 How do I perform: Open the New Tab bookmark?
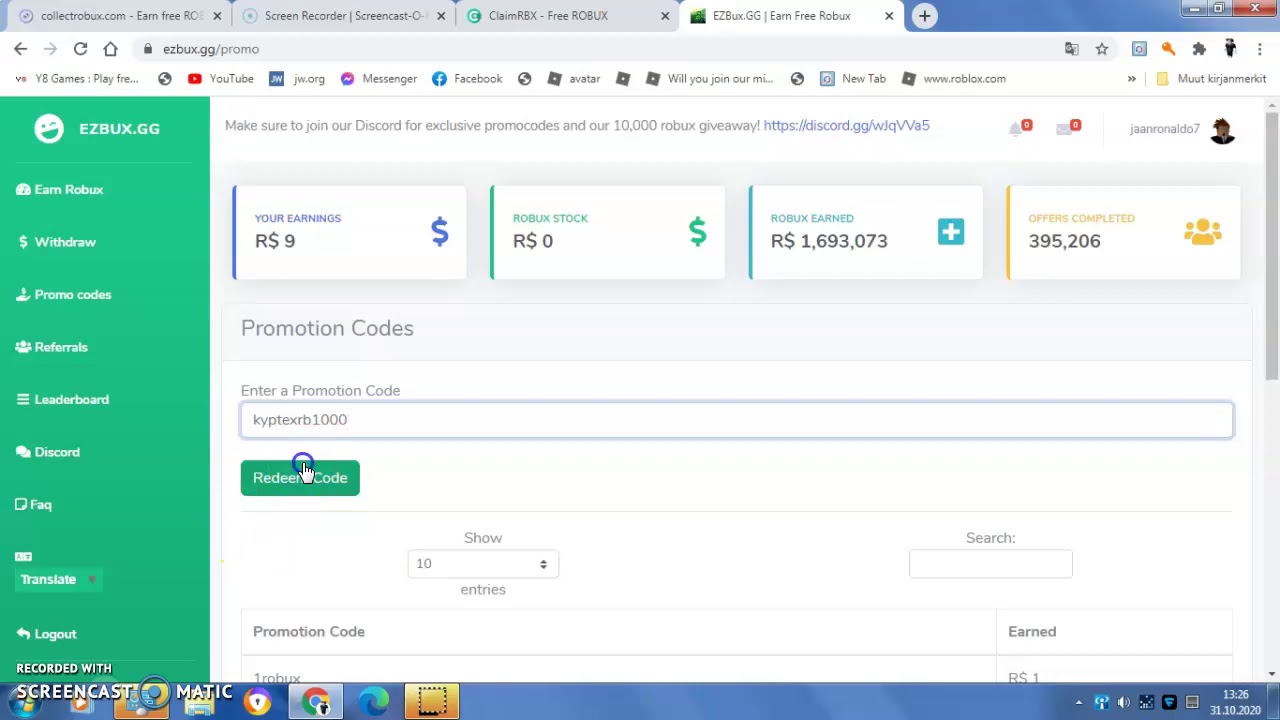[853, 78]
